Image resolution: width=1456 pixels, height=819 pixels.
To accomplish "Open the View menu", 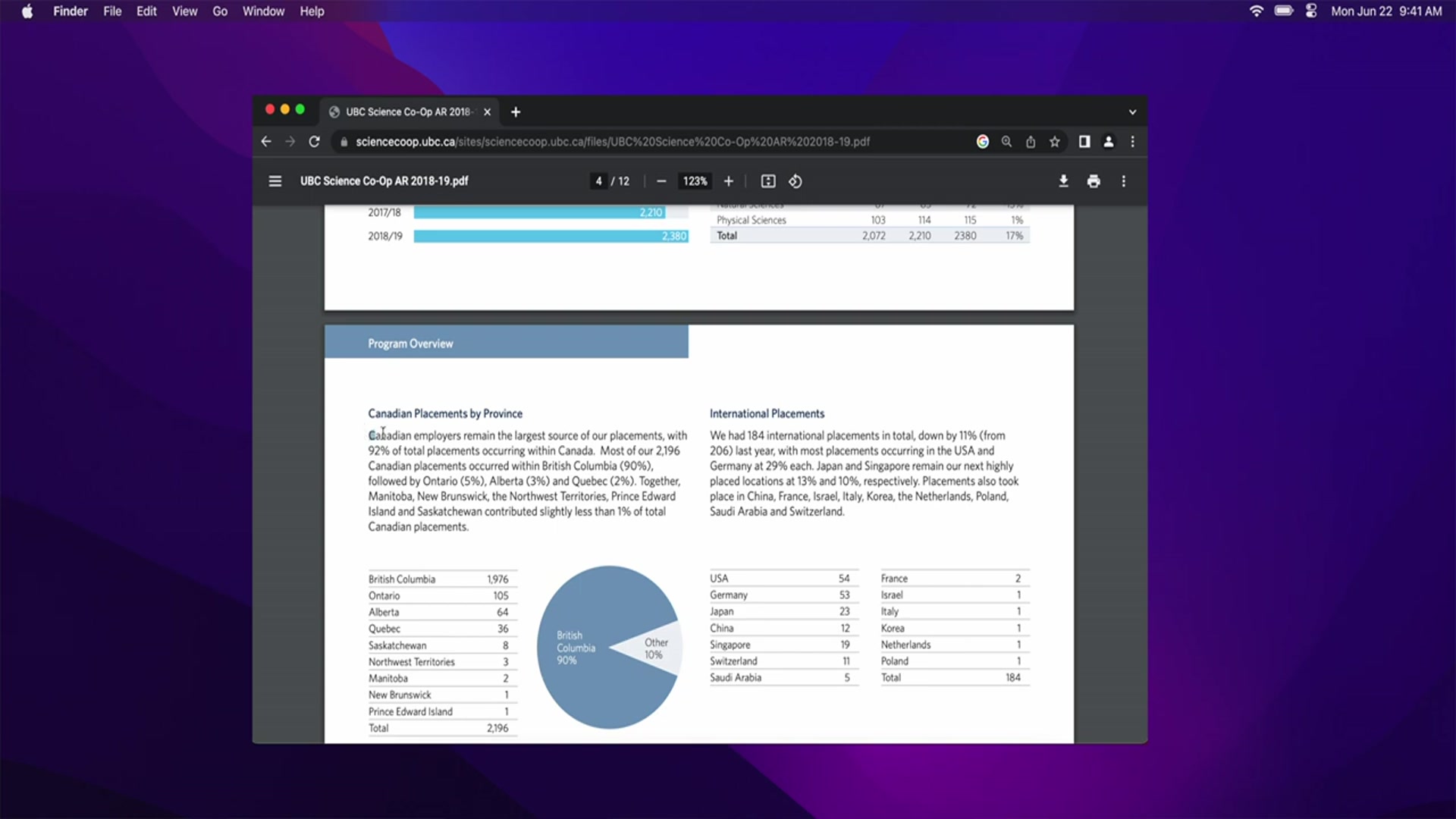I will click(x=184, y=11).
